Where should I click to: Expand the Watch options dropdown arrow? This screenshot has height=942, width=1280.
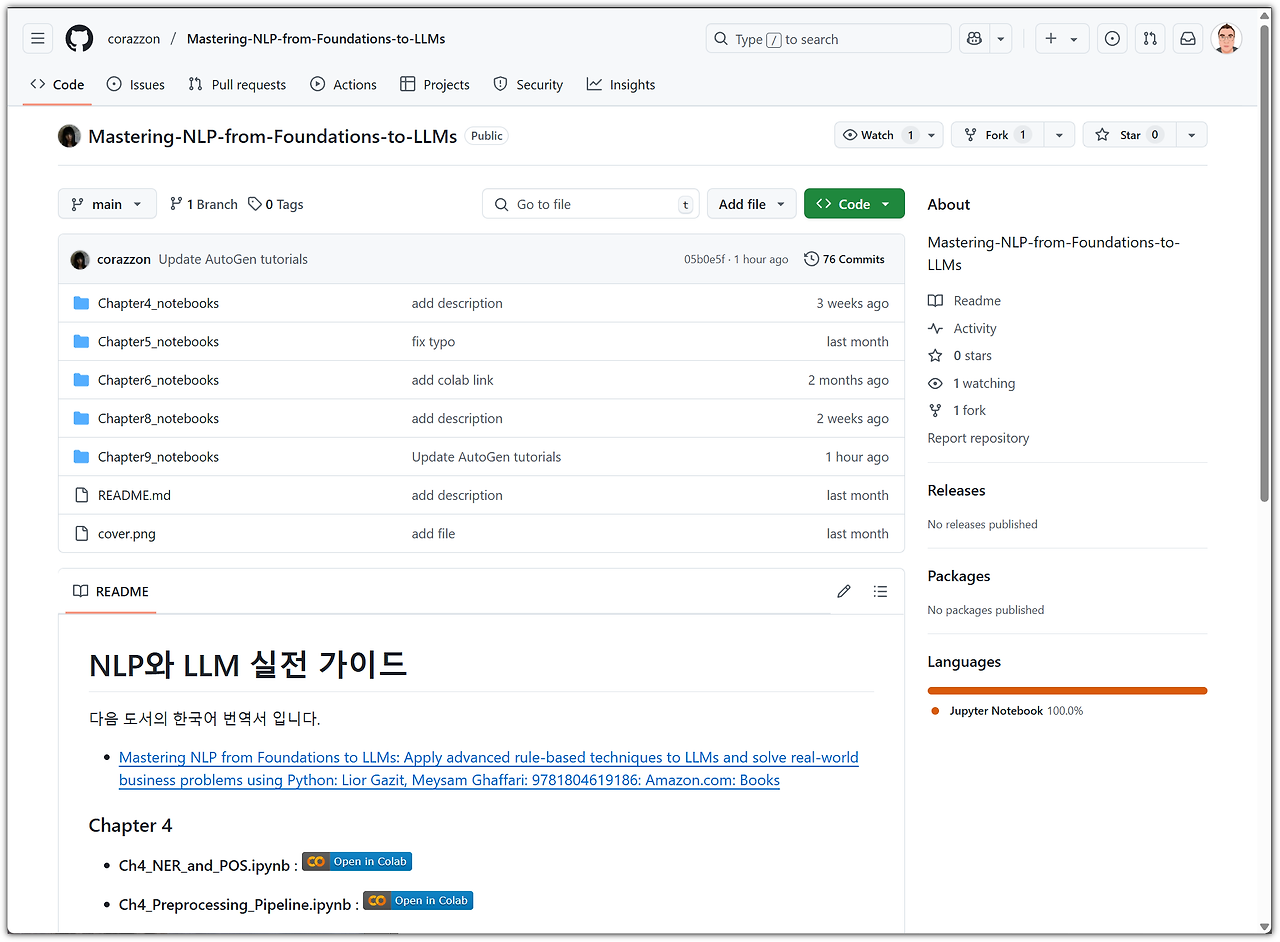[x=932, y=135]
